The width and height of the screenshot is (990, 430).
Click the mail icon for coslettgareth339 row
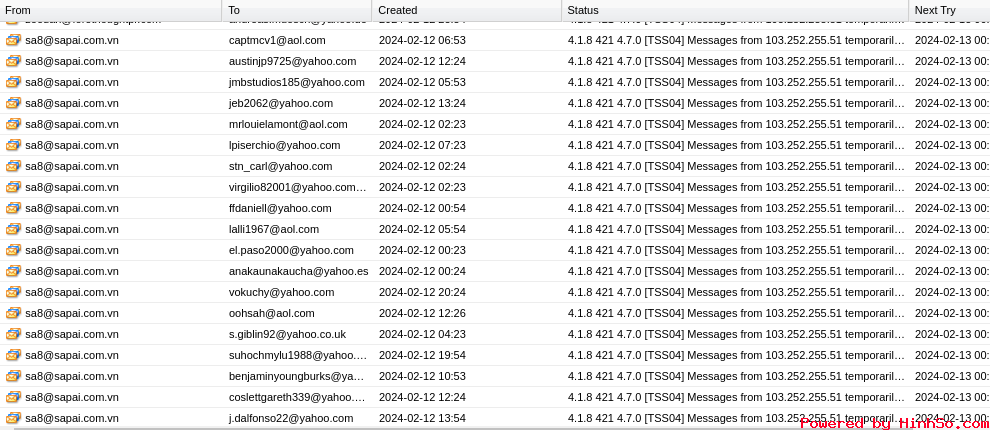click(x=13, y=397)
